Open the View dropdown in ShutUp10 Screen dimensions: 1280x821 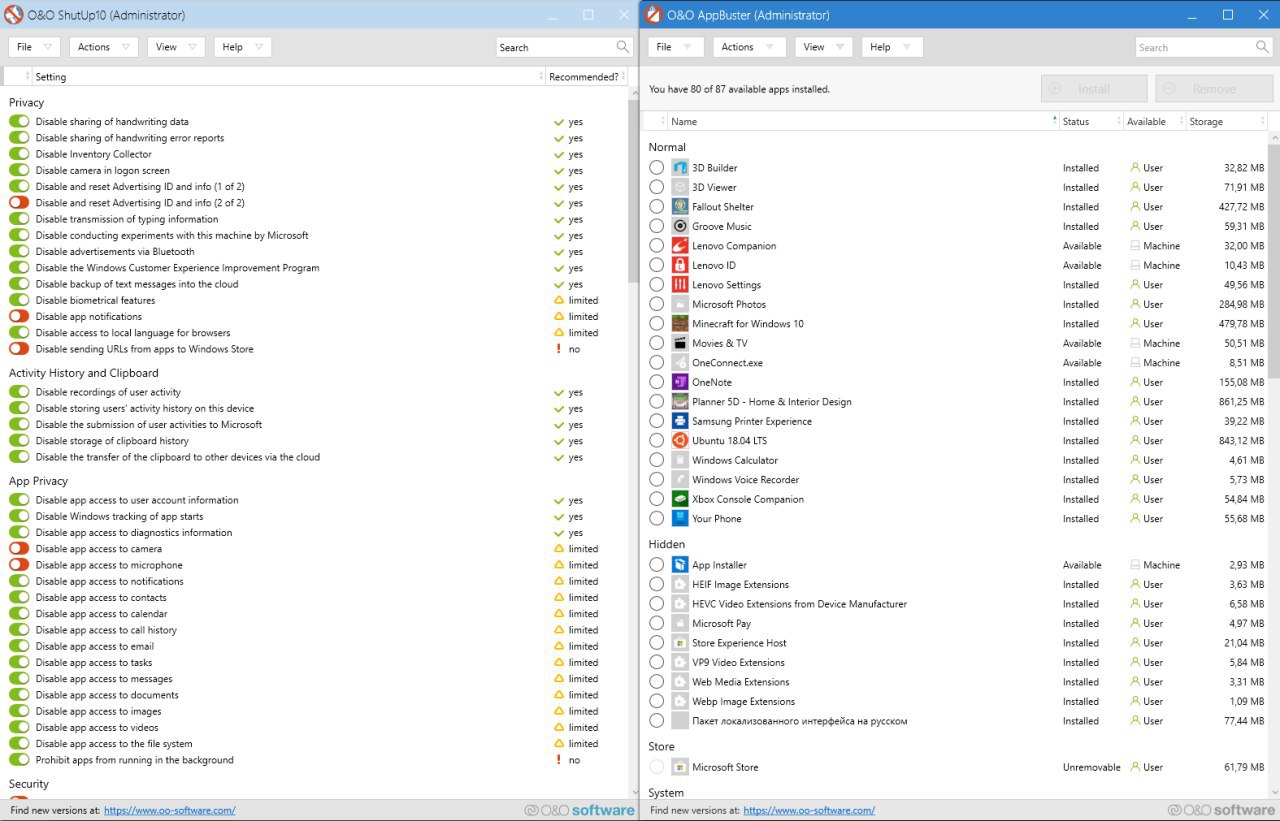(176, 47)
